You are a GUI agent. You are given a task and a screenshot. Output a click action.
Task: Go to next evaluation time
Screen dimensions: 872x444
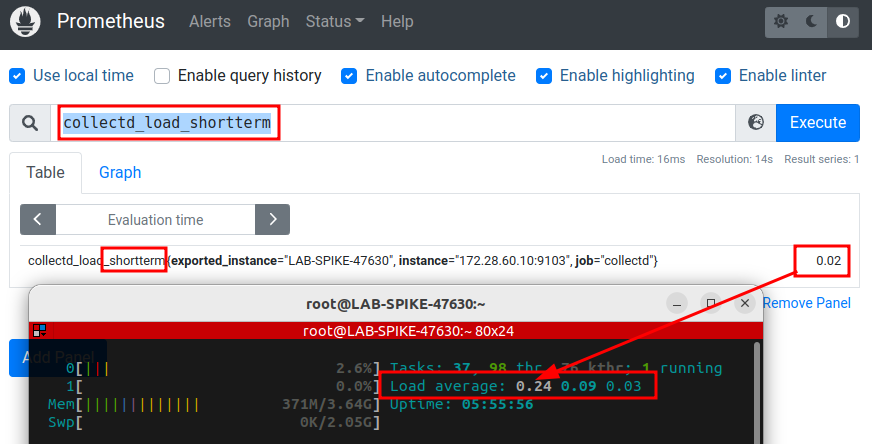pos(272,219)
